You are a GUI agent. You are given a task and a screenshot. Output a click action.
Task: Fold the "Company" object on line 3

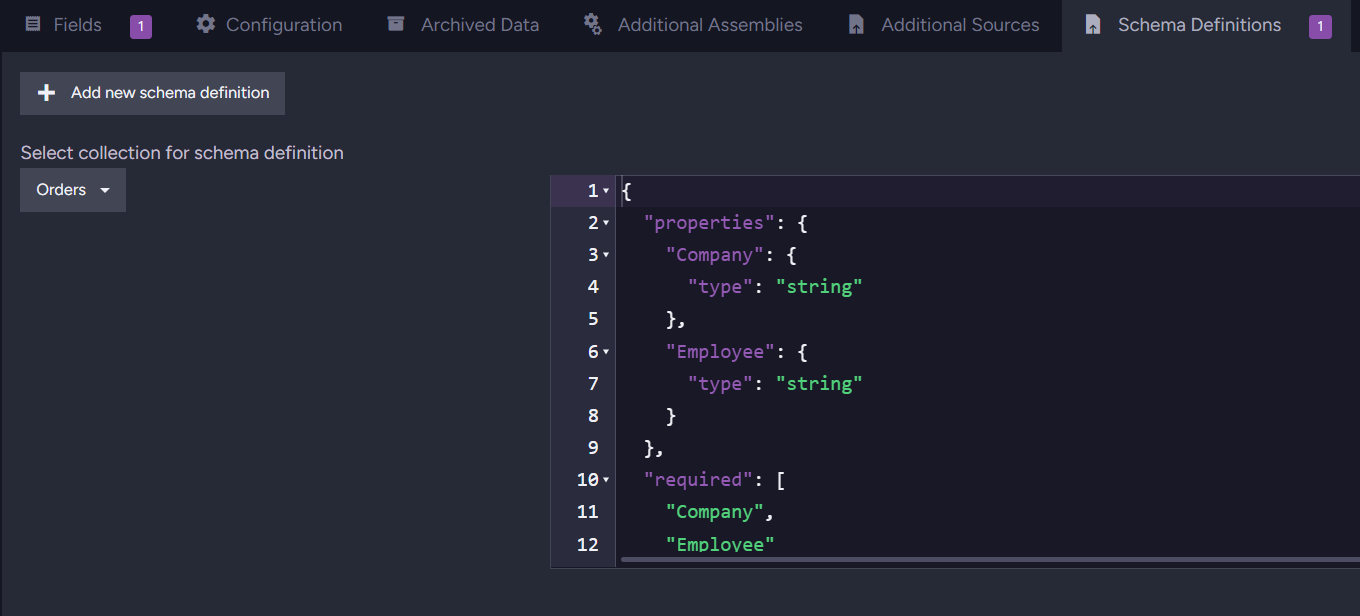click(x=606, y=255)
